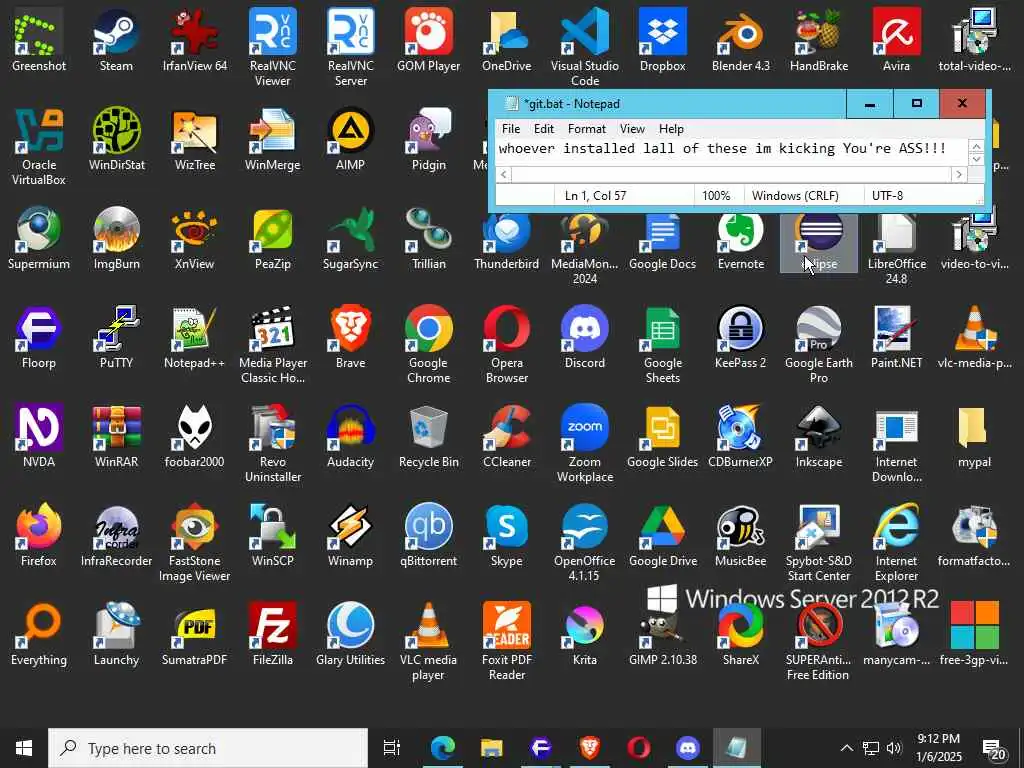Open the notification center
This screenshot has width=1024, height=768.
click(x=995, y=748)
